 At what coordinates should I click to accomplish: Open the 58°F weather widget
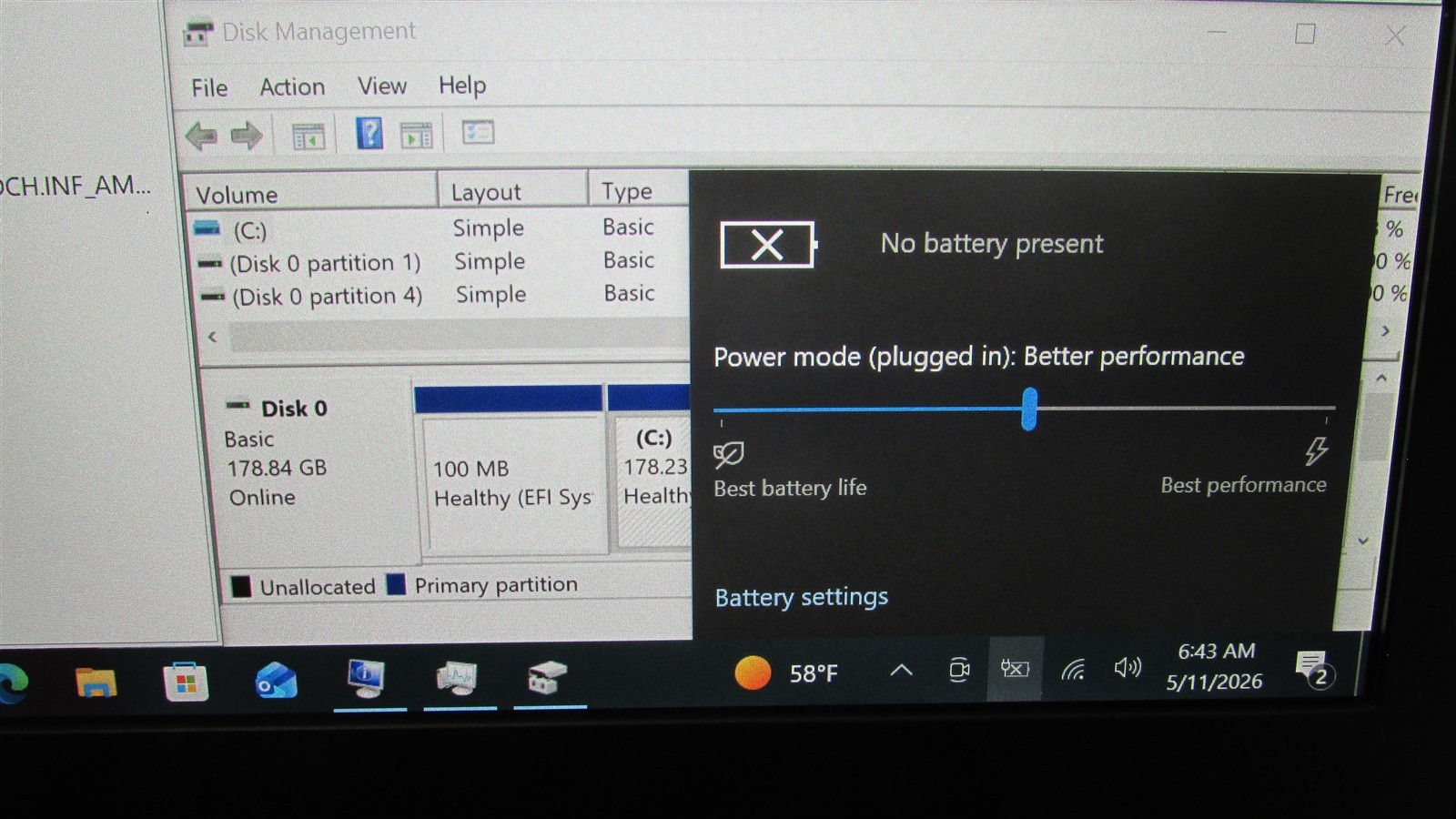coord(787,673)
